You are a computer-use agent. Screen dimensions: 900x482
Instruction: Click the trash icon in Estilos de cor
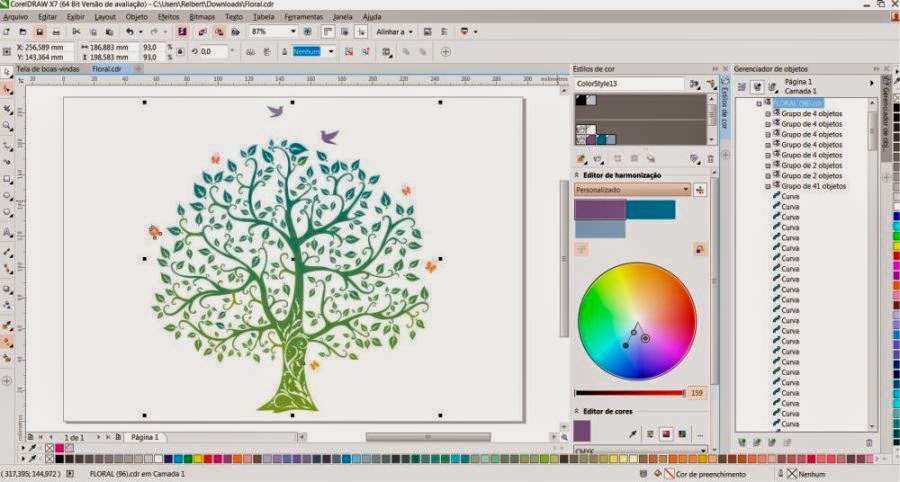point(711,159)
